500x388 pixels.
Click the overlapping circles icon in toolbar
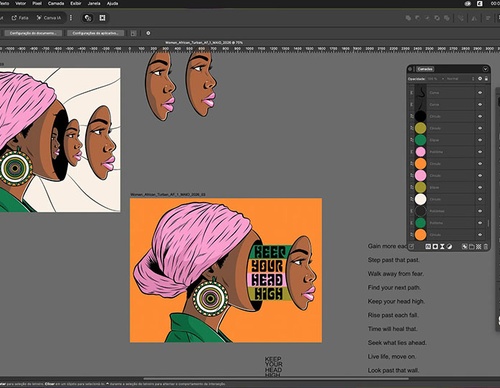click(88, 18)
